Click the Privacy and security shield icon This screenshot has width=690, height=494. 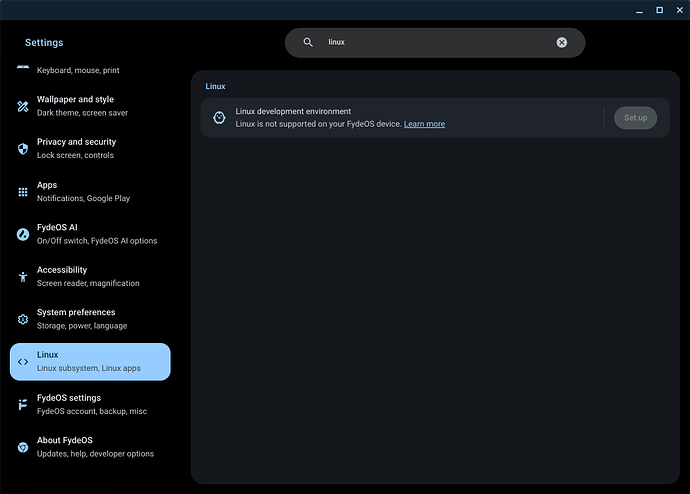[23, 149]
